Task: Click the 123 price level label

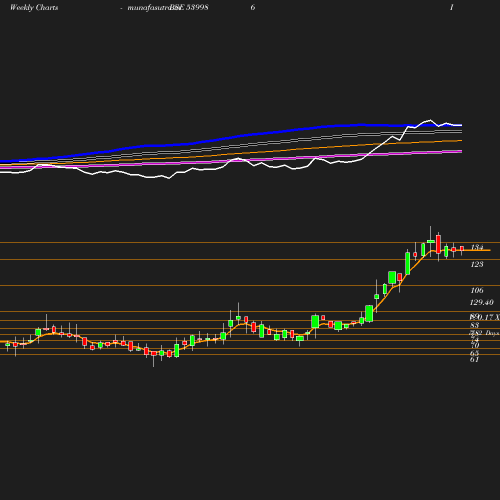Action: [477, 264]
